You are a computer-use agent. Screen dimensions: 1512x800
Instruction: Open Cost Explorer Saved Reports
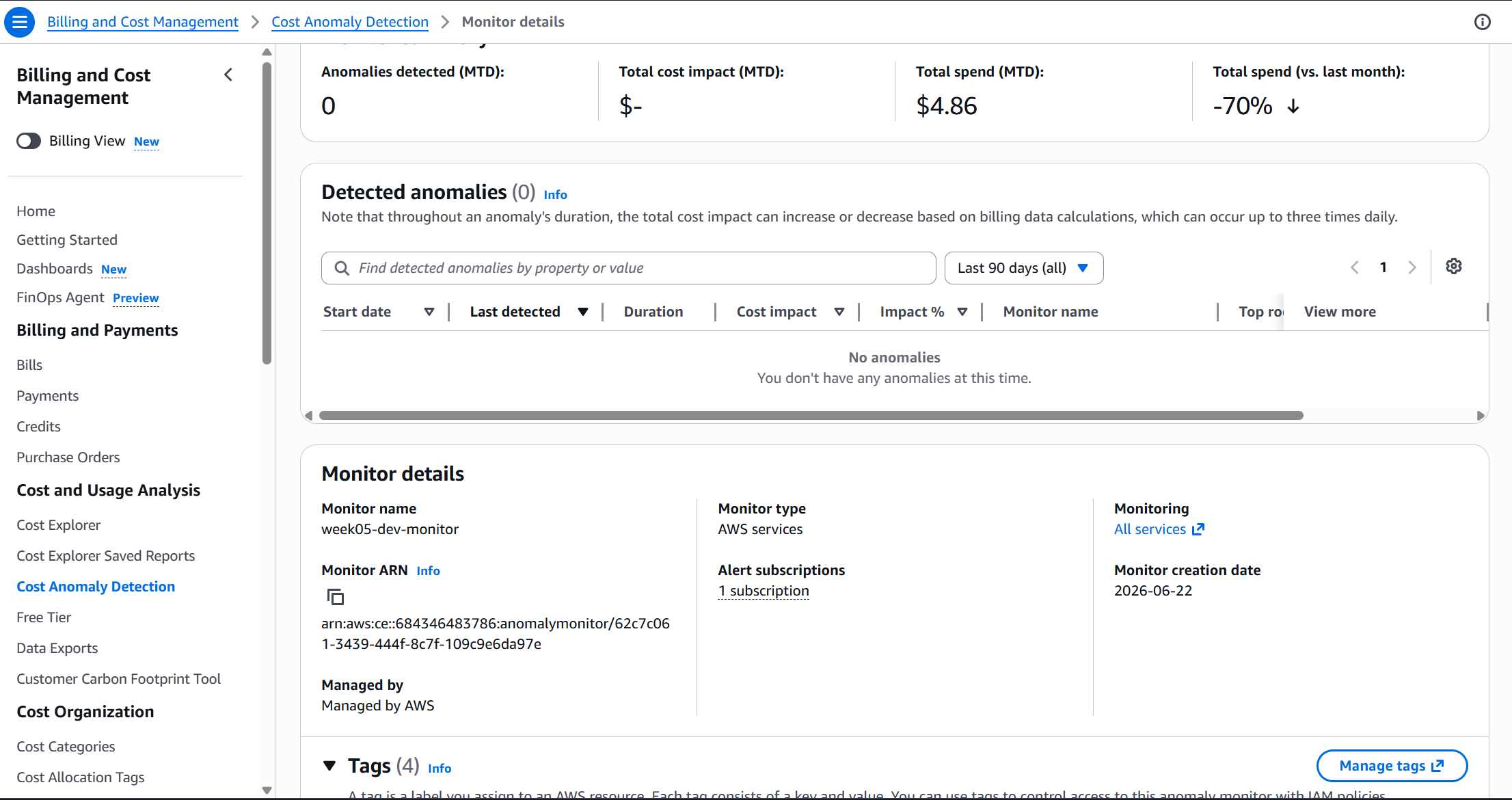tap(106, 556)
